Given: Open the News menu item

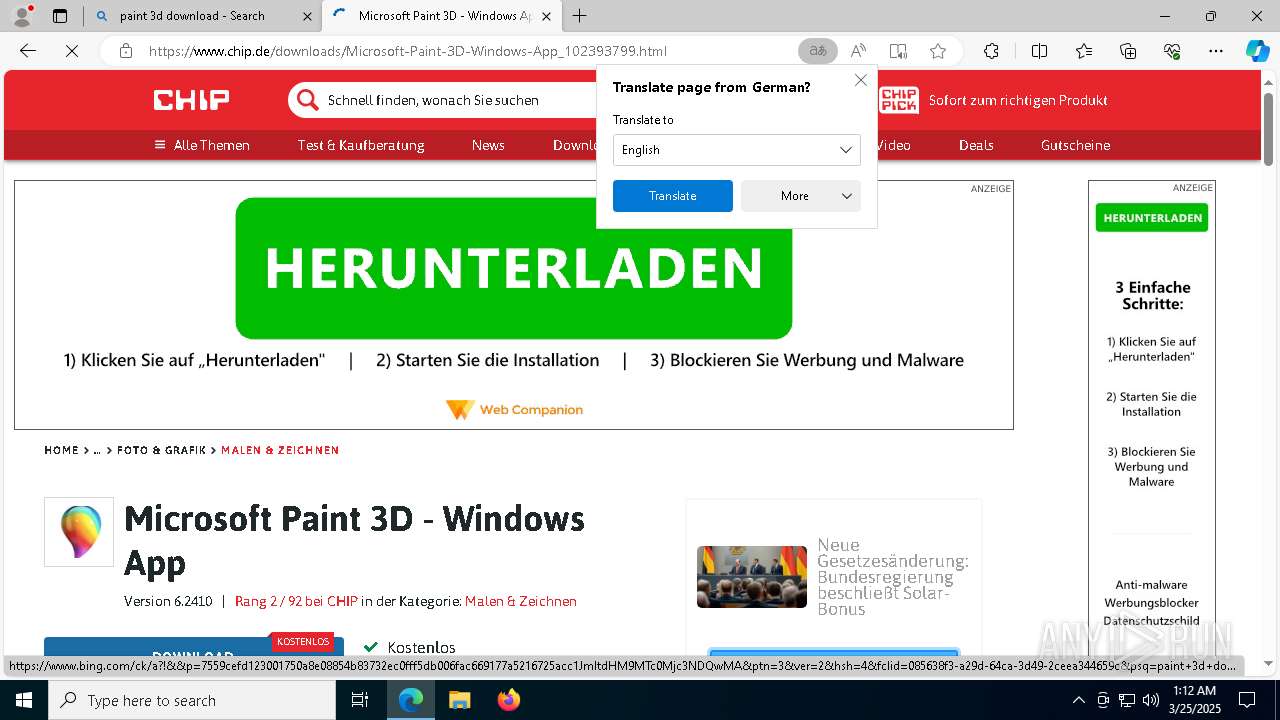Looking at the screenshot, I should [x=488, y=145].
